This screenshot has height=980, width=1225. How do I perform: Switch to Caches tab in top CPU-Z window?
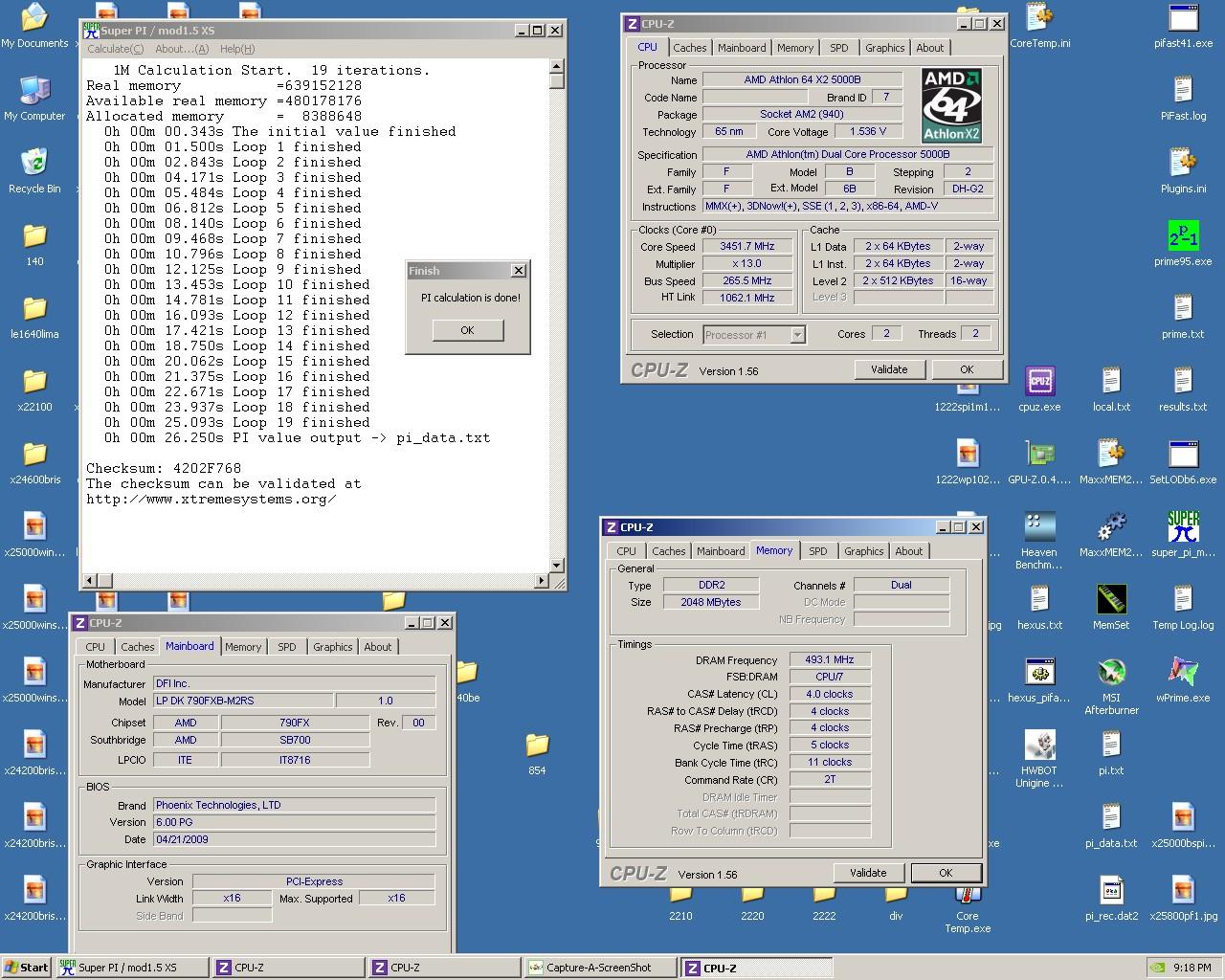click(689, 48)
